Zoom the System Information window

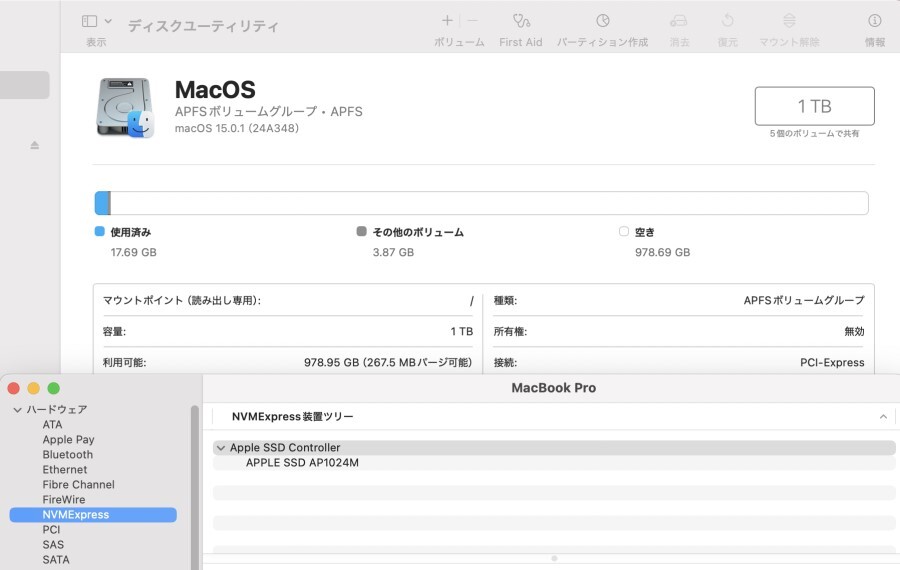pos(53,389)
